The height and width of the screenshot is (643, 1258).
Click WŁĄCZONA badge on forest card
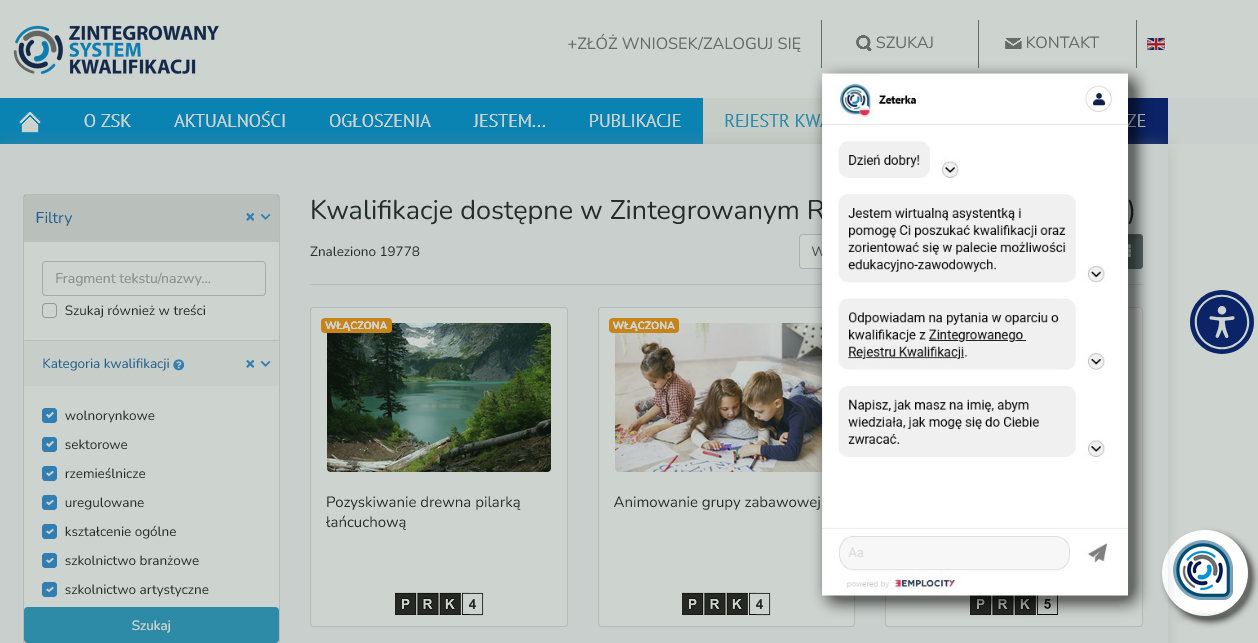pos(356,326)
